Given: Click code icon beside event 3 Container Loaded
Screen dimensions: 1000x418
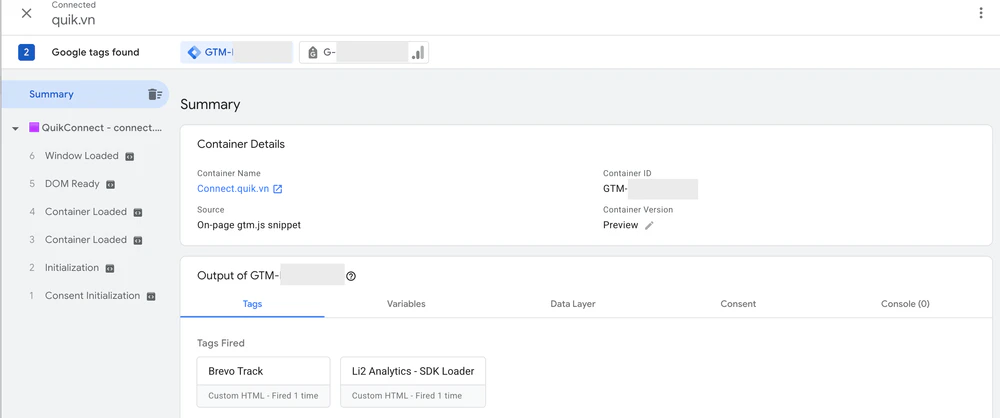Looking at the screenshot, I should pyautogui.click(x=138, y=241).
